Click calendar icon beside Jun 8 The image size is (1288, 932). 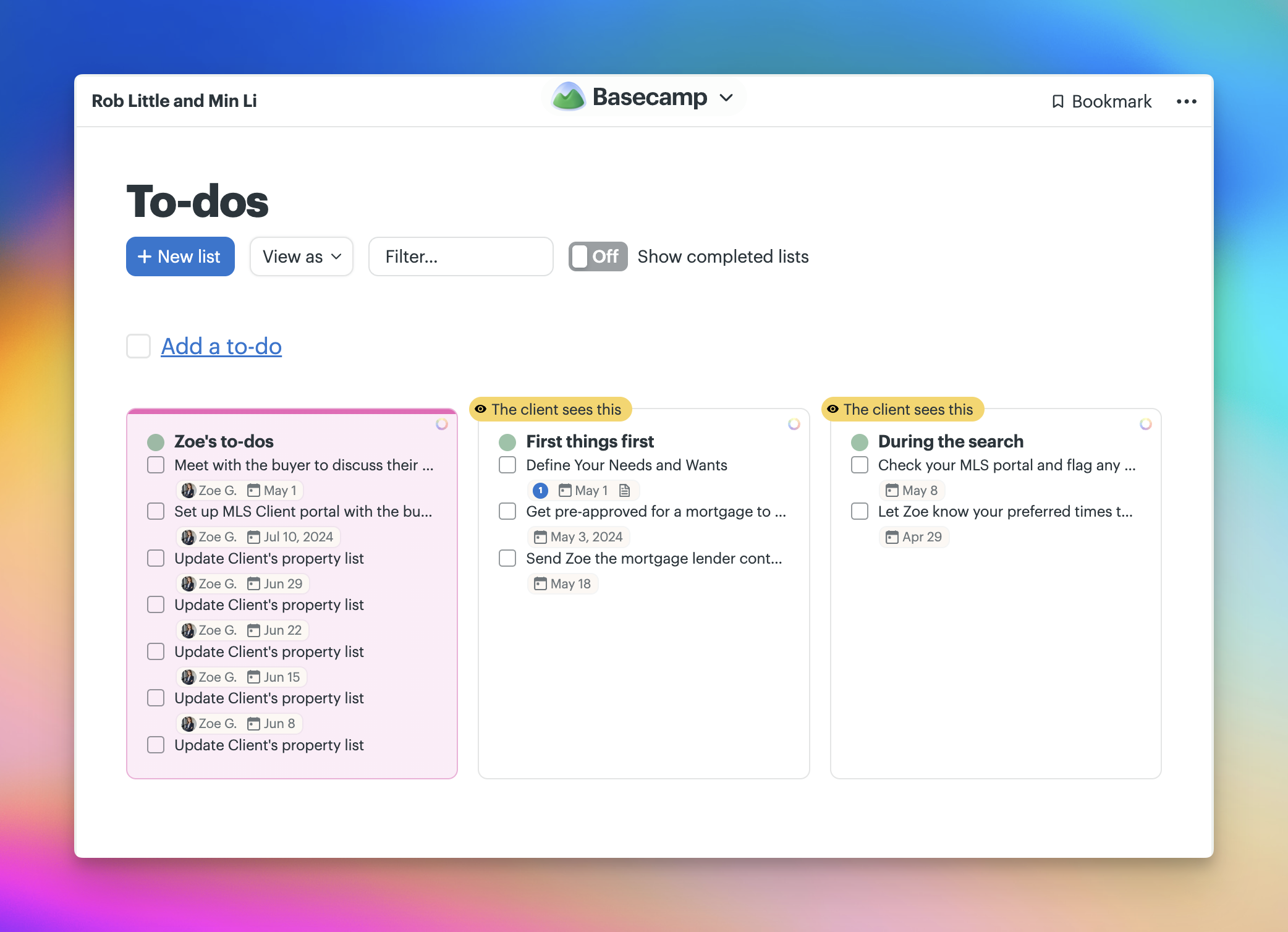253,724
